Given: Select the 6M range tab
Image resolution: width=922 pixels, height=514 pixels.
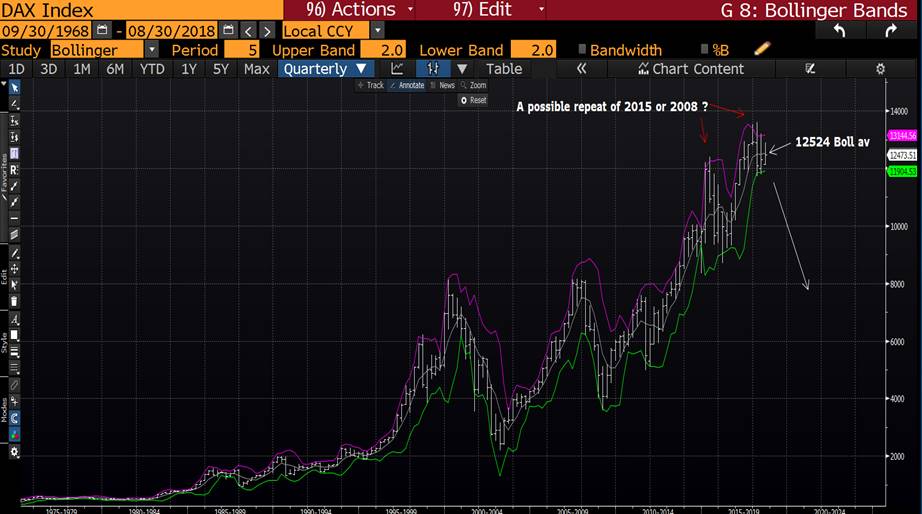Looking at the screenshot, I should point(115,69).
